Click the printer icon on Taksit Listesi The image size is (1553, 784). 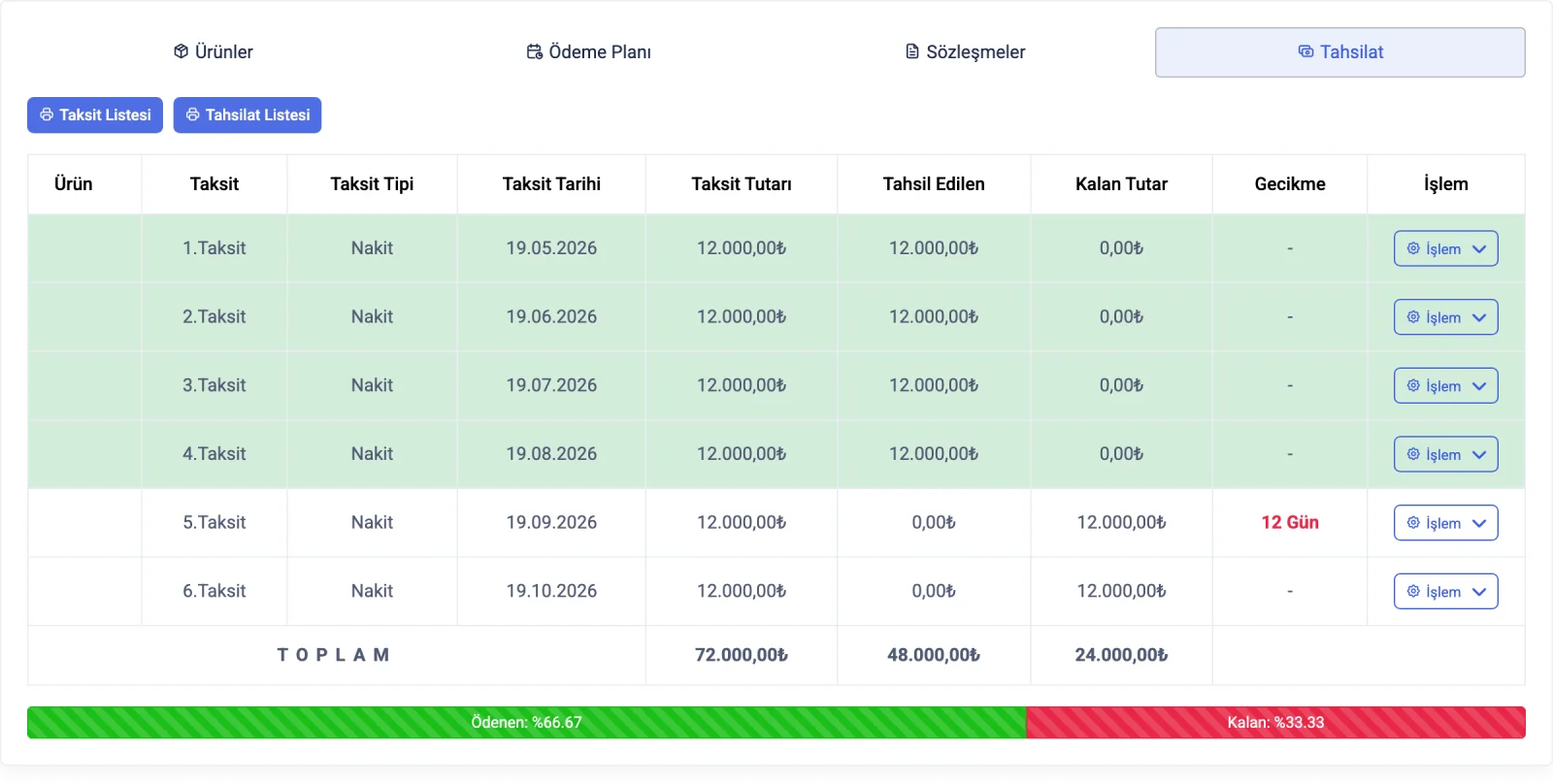coord(47,114)
